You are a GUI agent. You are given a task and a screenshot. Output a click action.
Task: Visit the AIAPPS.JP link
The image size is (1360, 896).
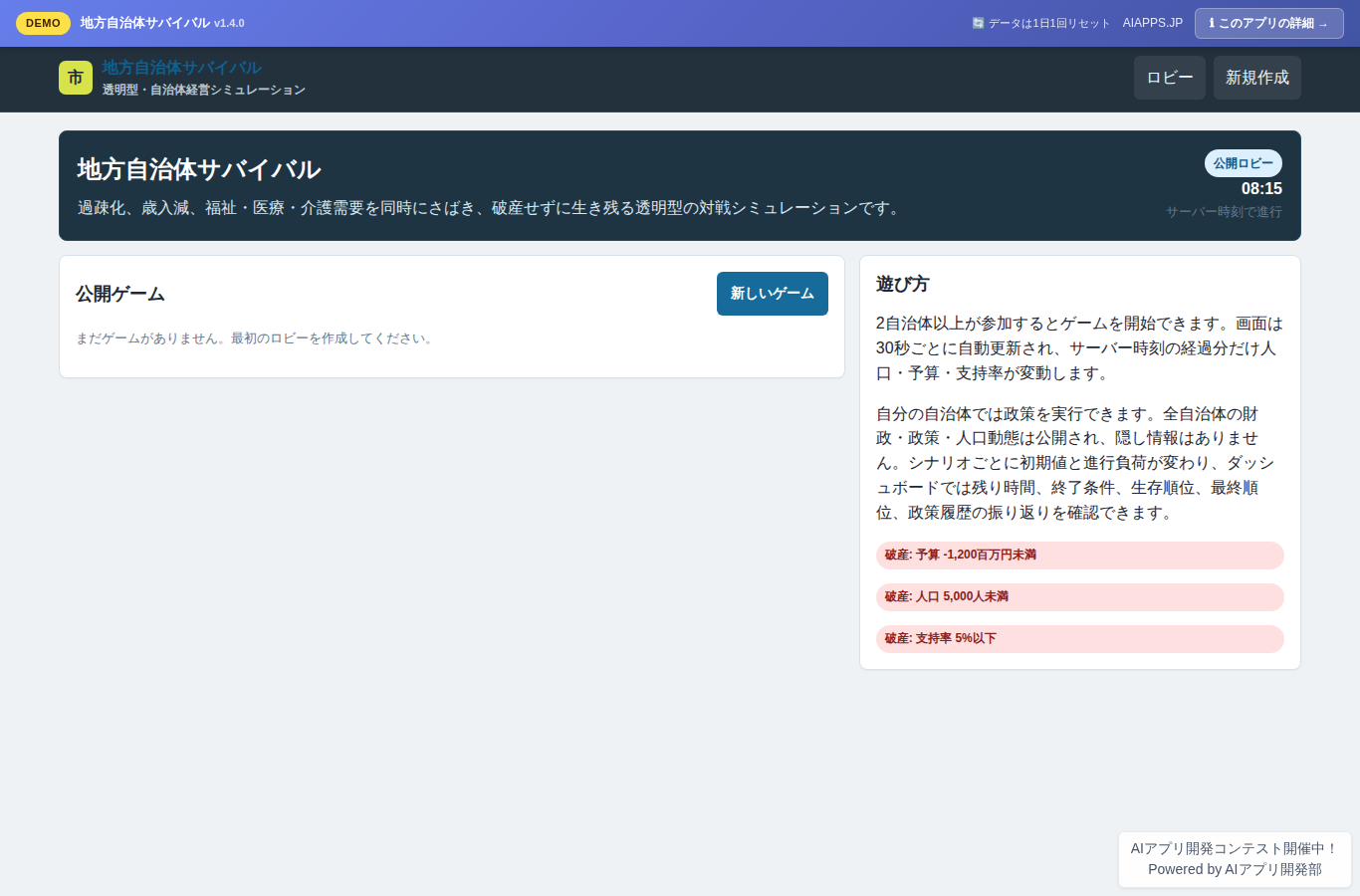click(x=1153, y=23)
